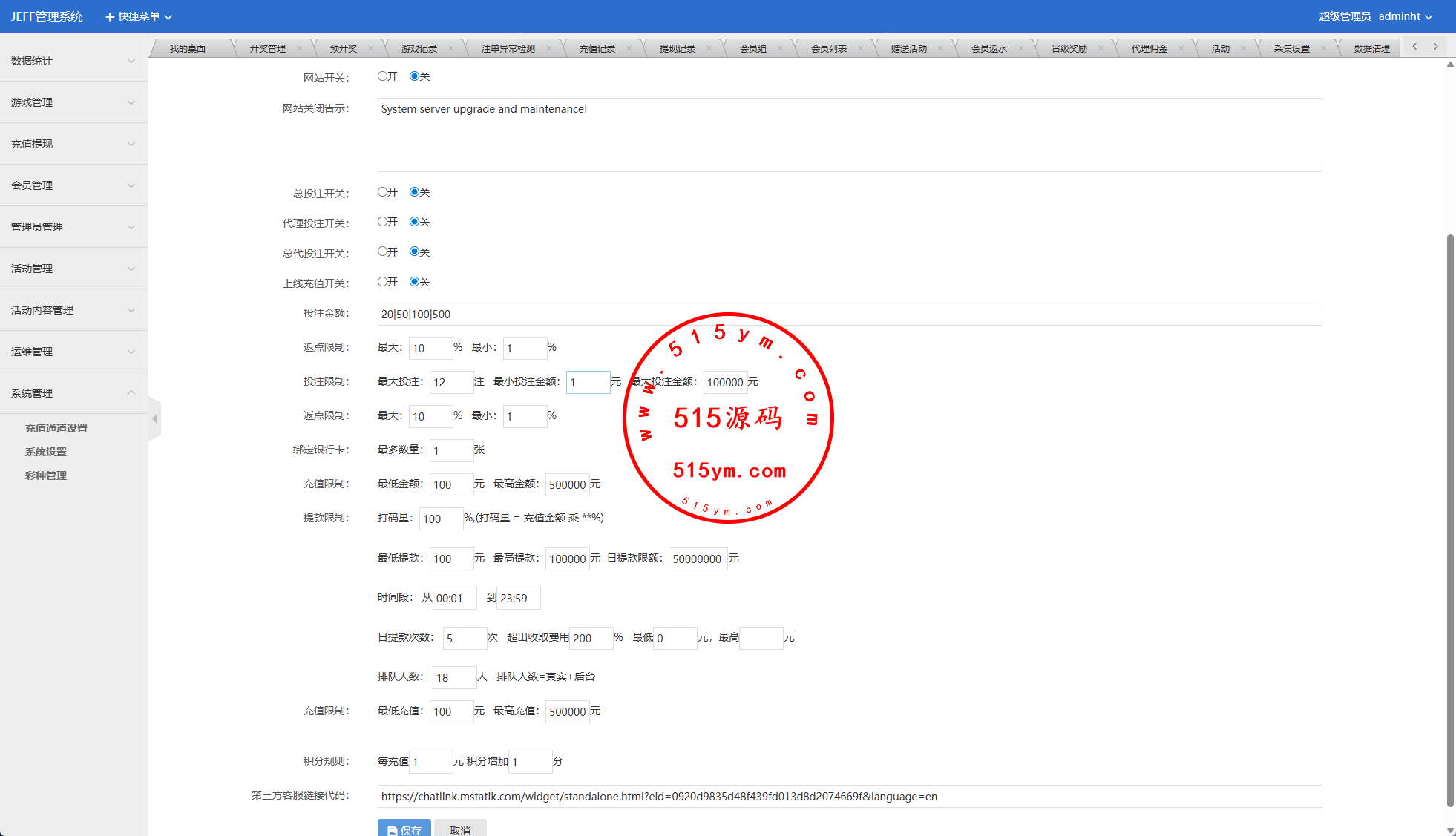Click the save icon on 保存

click(392, 831)
